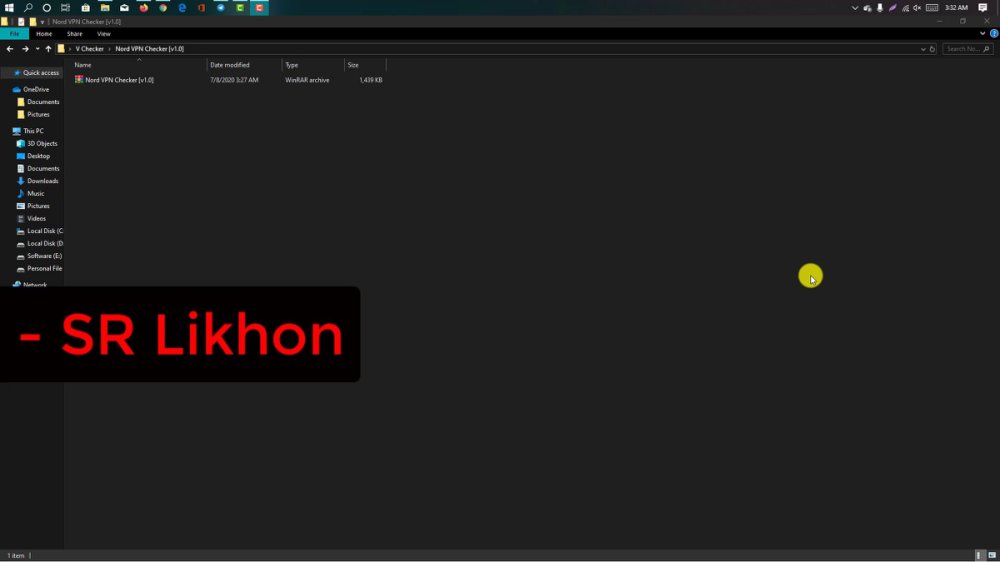
Task: Click the search box field
Action: [x=967, y=48]
